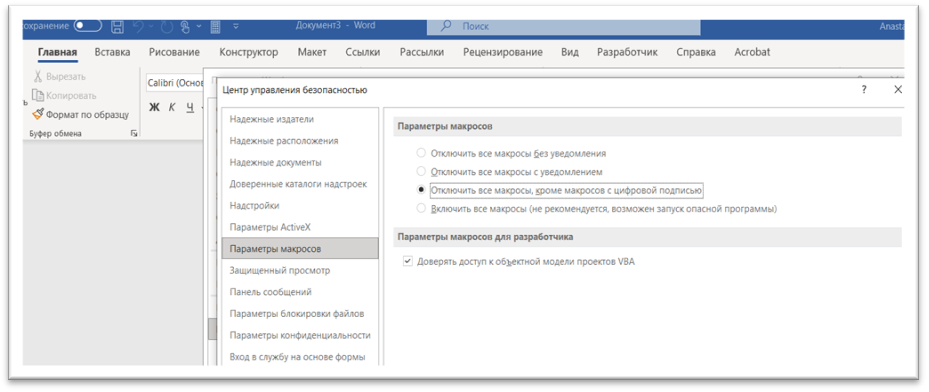The width and height of the screenshot is (929, 392).
Task: Toggle bold Ж formatting
Action: (155, 107)
